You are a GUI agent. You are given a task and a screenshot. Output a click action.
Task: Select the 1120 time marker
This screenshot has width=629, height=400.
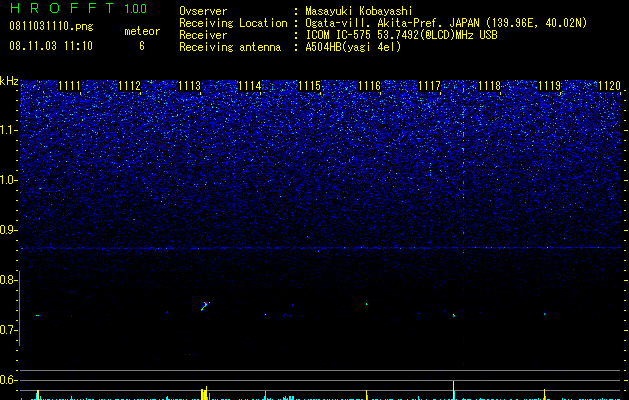609,86
